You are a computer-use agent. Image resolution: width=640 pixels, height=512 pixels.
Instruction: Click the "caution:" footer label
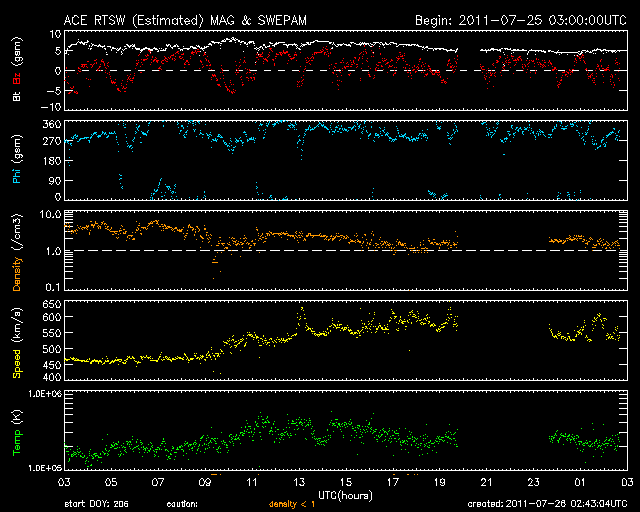182,504
